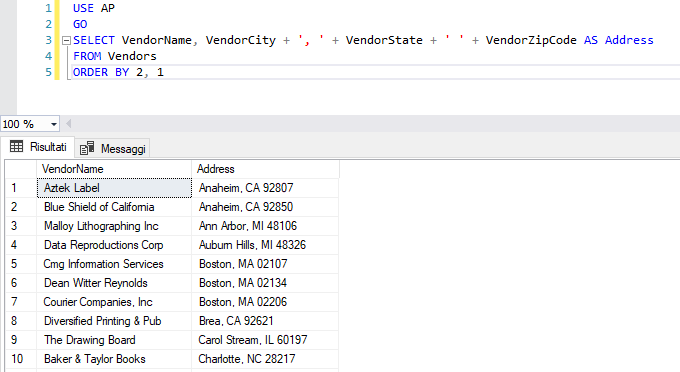The width and height of the screenshot is (680, 372).
Task: Click the Messaggi tab icon
Action: coord(87,148)
